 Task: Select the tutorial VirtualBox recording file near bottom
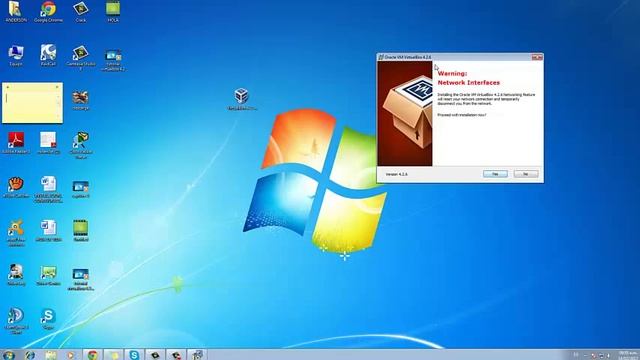tap(81, 279)
